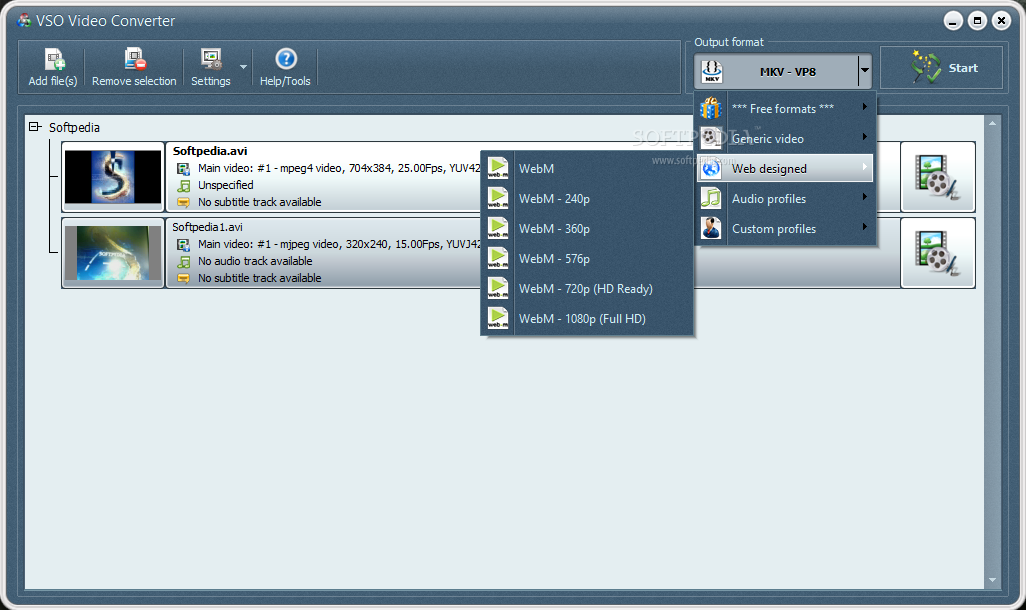Image resolution: width=1026 pixels, height=610 pixels.
Task: Open the output format dropdown arrow
Action: click(x=864, y=71)
